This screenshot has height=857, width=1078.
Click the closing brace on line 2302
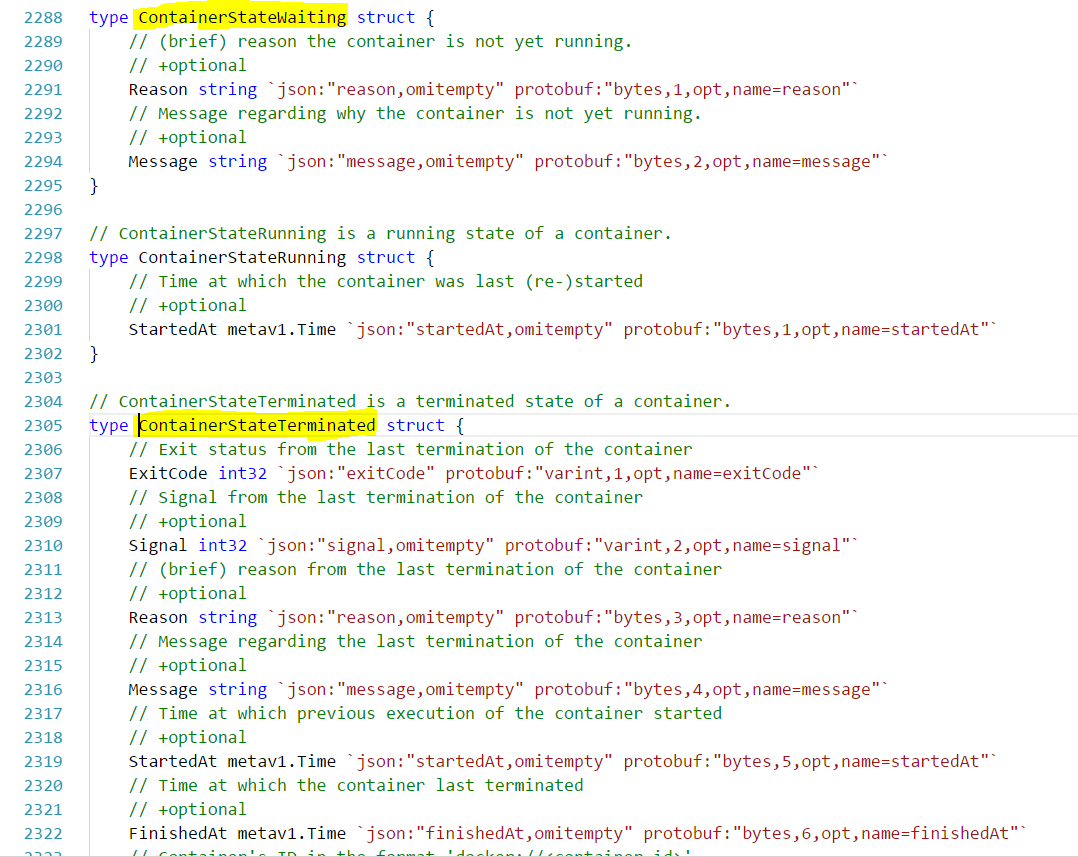94,354
